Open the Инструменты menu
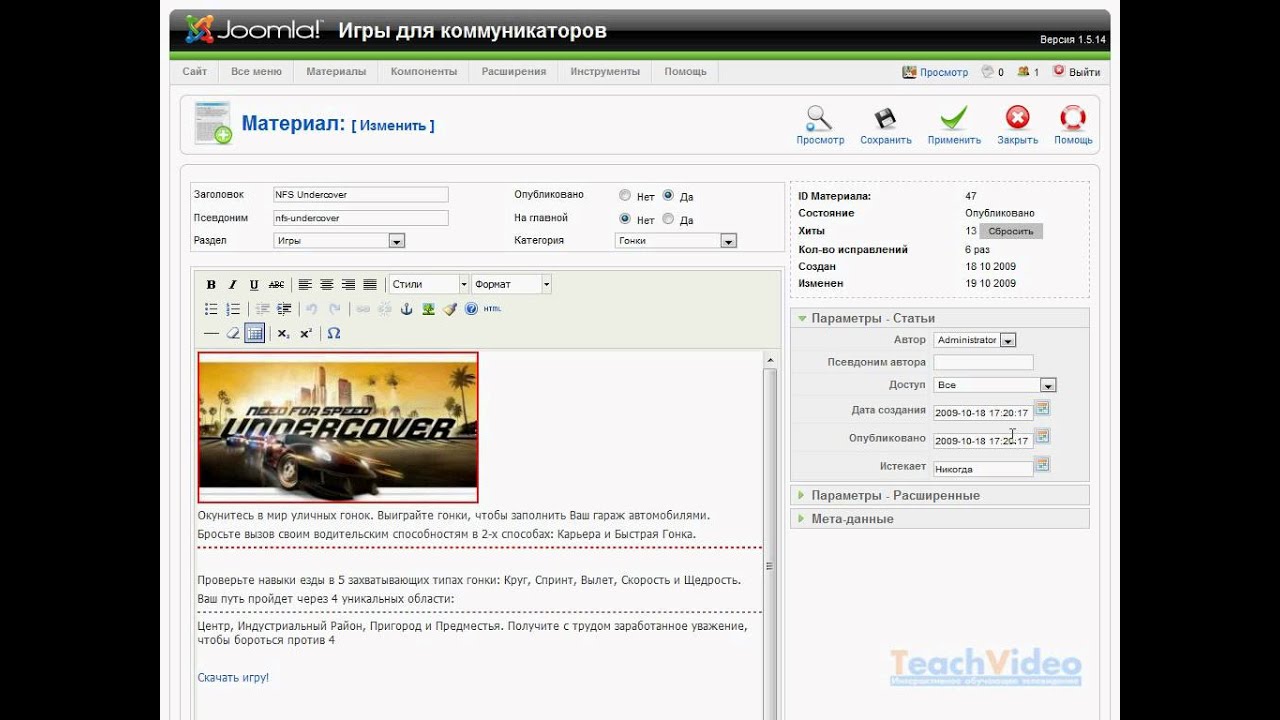This screenshot has width=1280, height=720. click(x=605, y=72)
